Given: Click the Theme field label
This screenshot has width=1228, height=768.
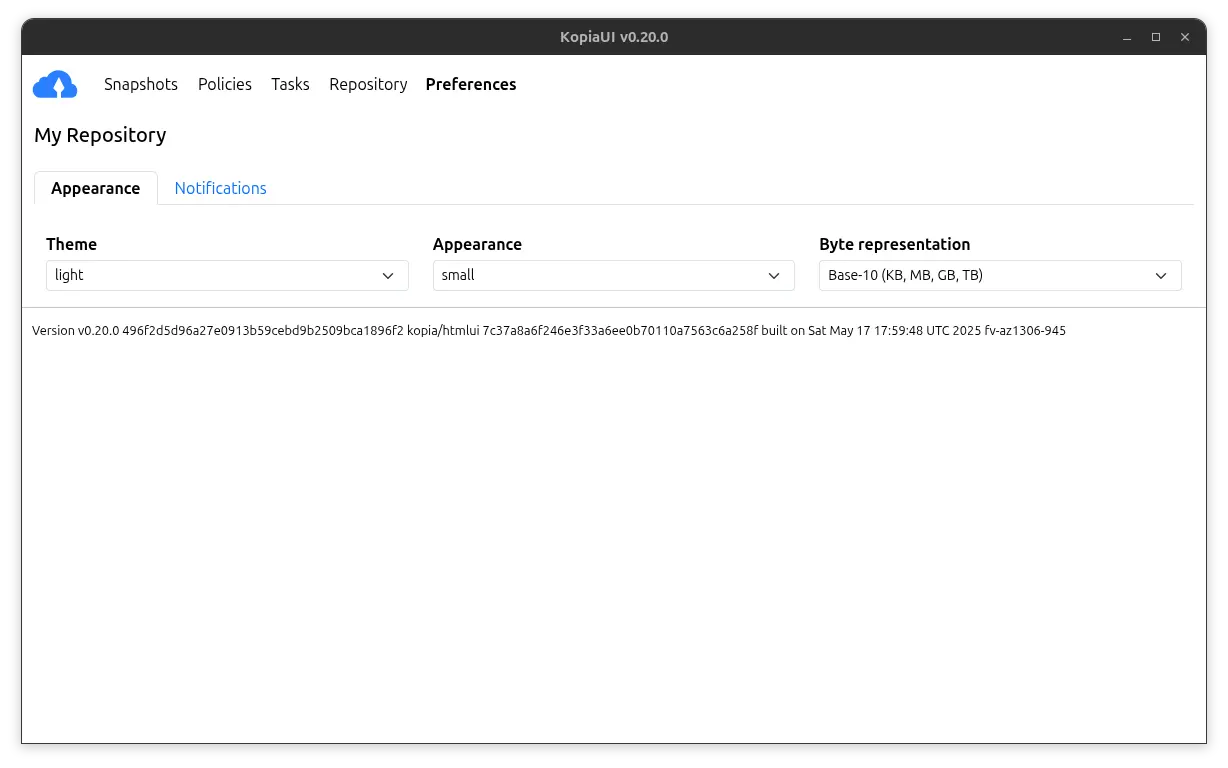Looking at the screenshot, I should 71,244.
